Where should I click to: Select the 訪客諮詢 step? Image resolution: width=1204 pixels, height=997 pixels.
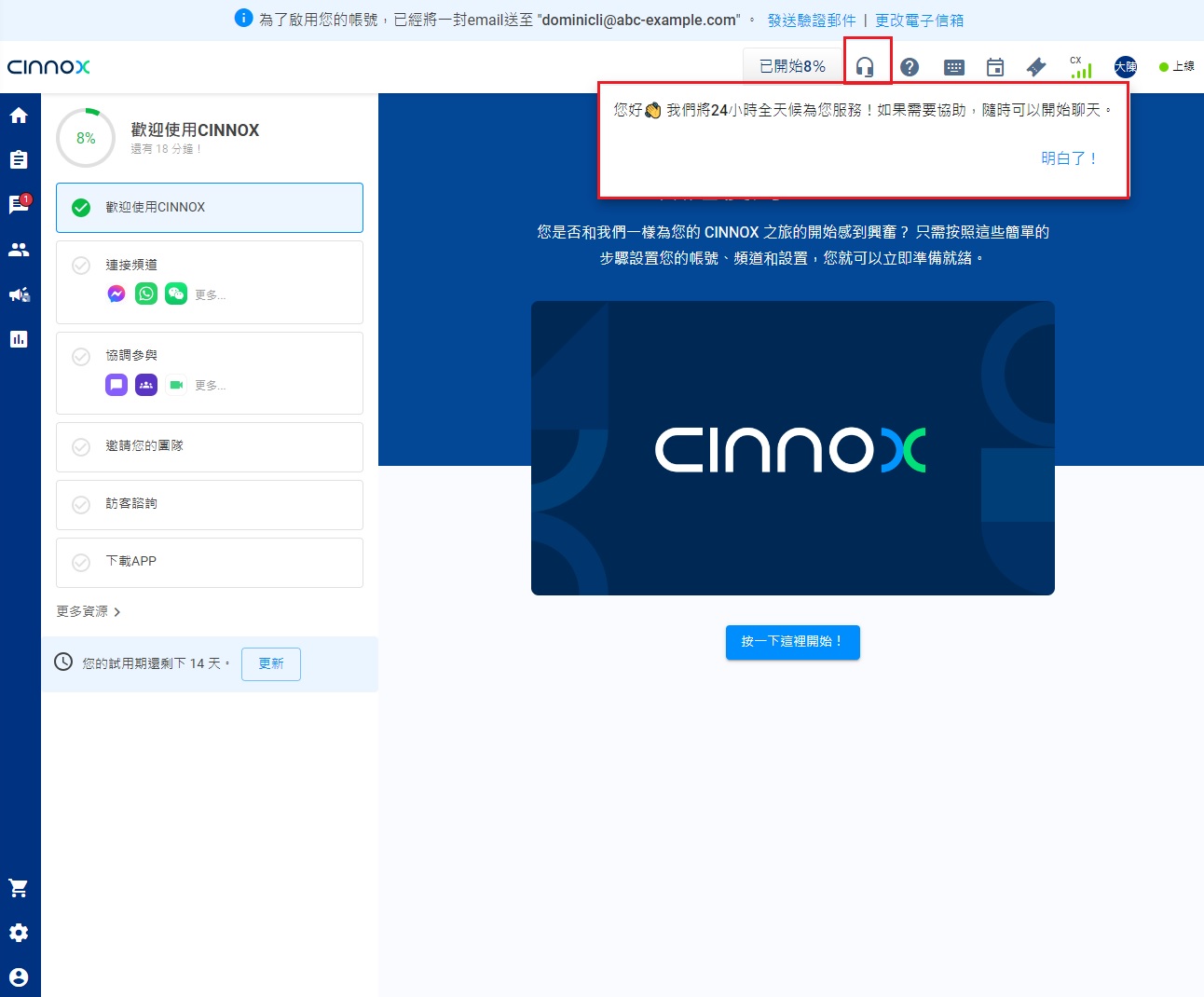210,505
